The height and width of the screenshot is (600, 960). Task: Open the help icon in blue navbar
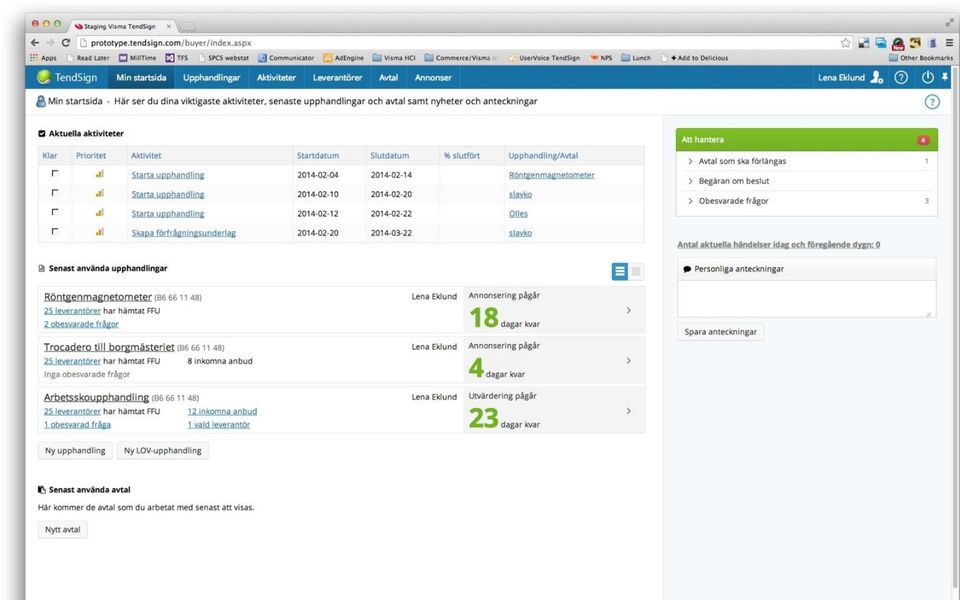click(901, 77)
